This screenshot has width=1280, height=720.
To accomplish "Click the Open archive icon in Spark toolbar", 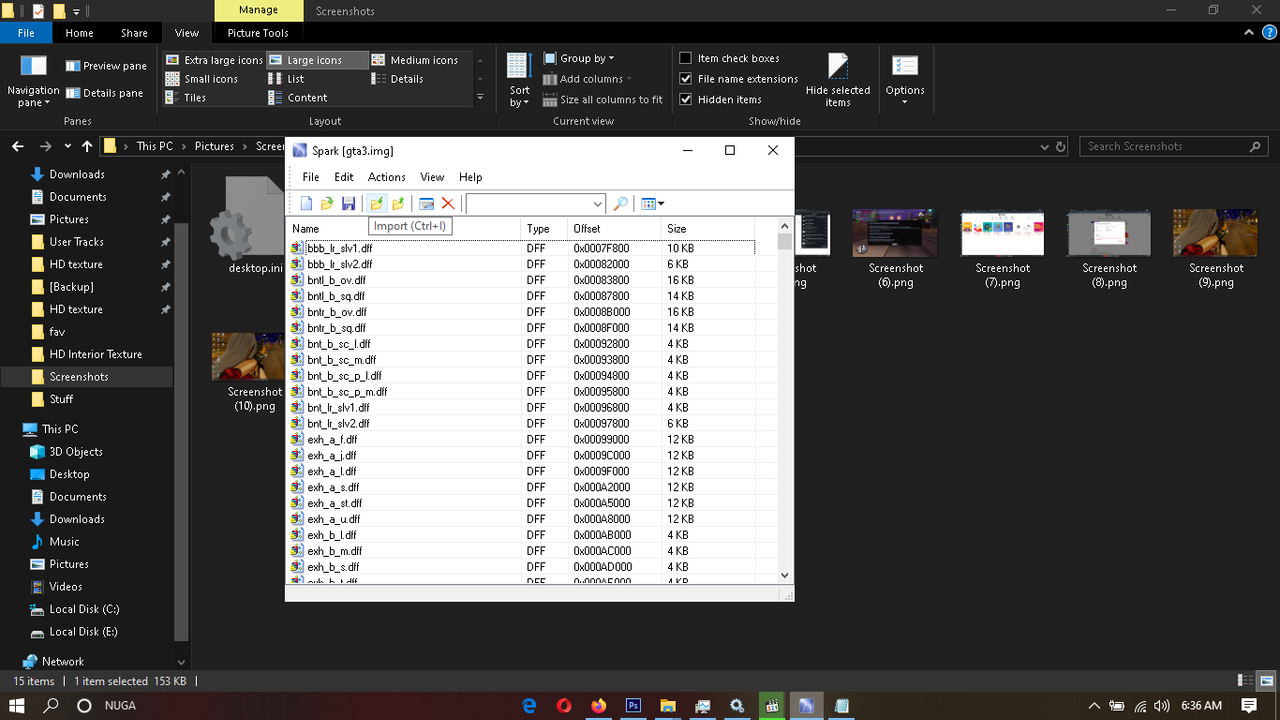I will click(x=327, y=204).
